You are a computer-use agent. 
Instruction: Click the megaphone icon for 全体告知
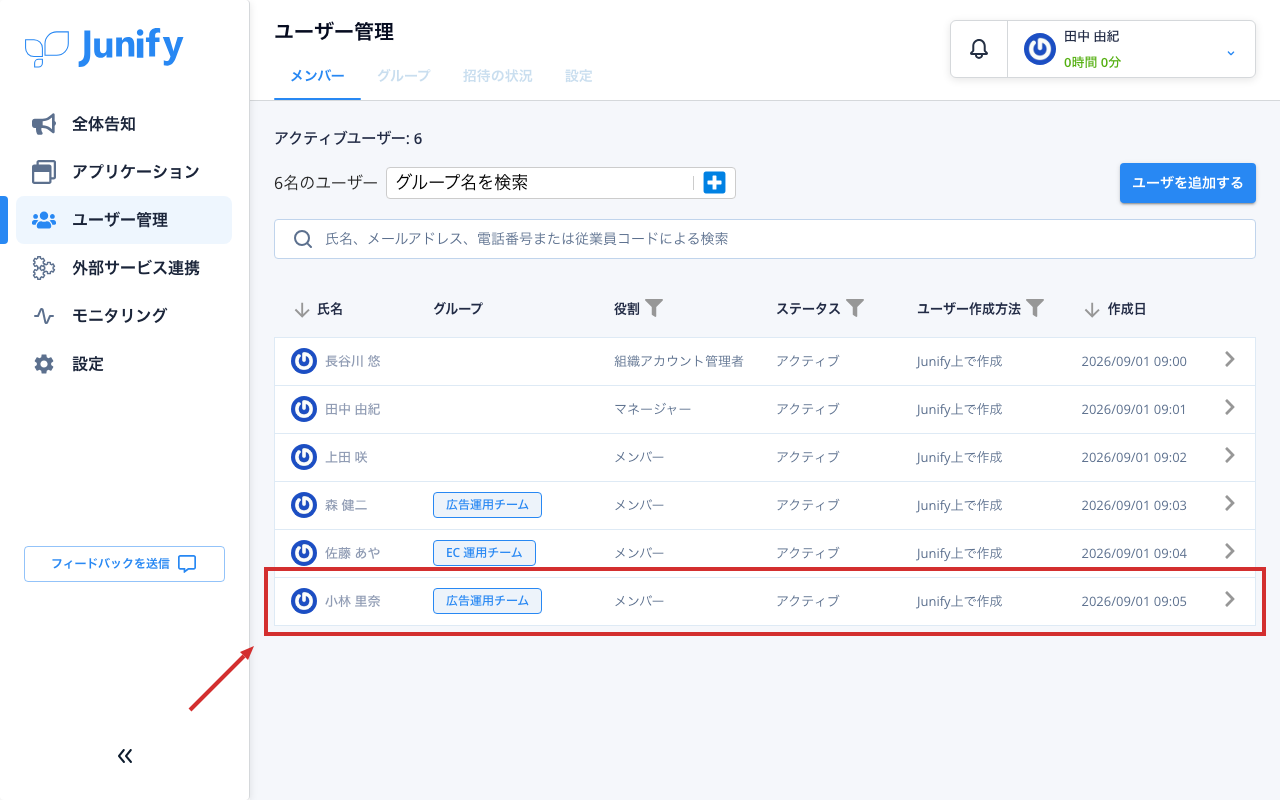[x=44, y=124]
